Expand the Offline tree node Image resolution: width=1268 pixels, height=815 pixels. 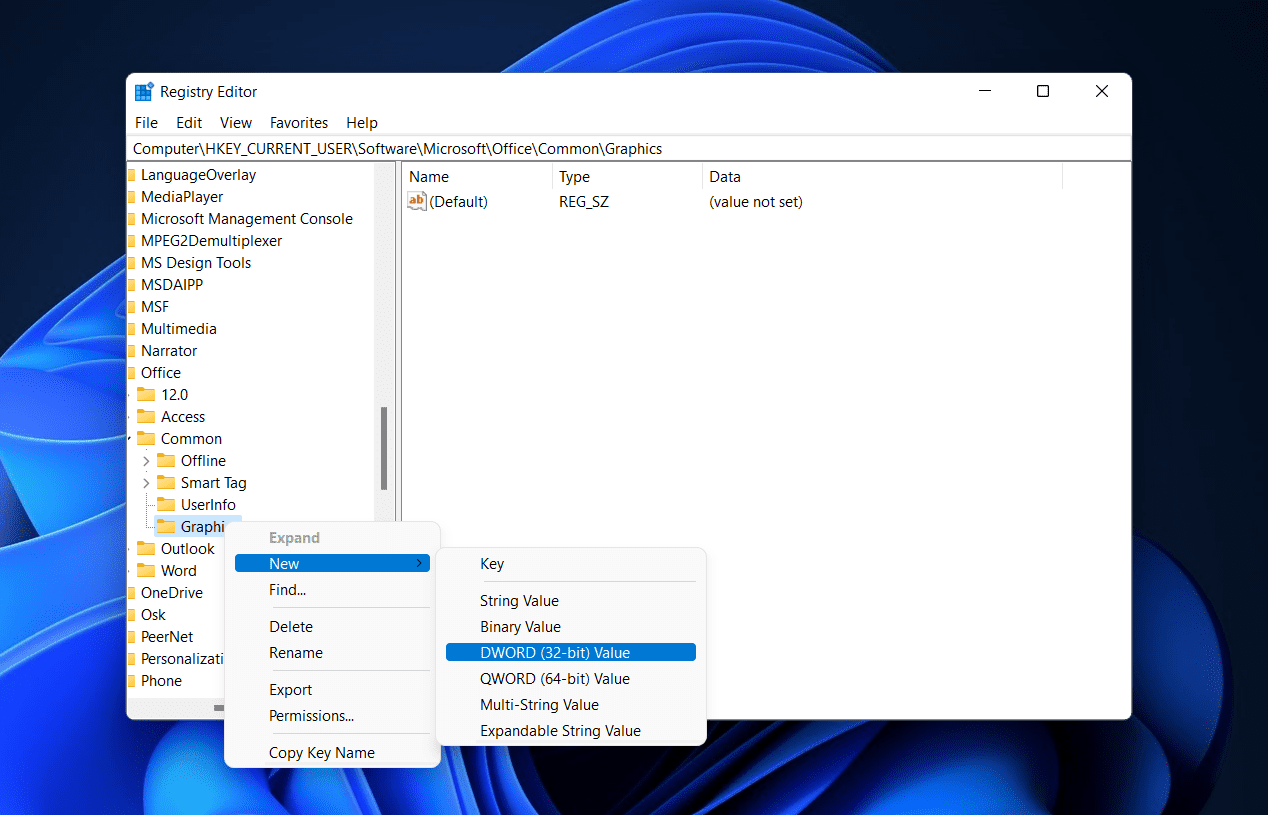146,461
